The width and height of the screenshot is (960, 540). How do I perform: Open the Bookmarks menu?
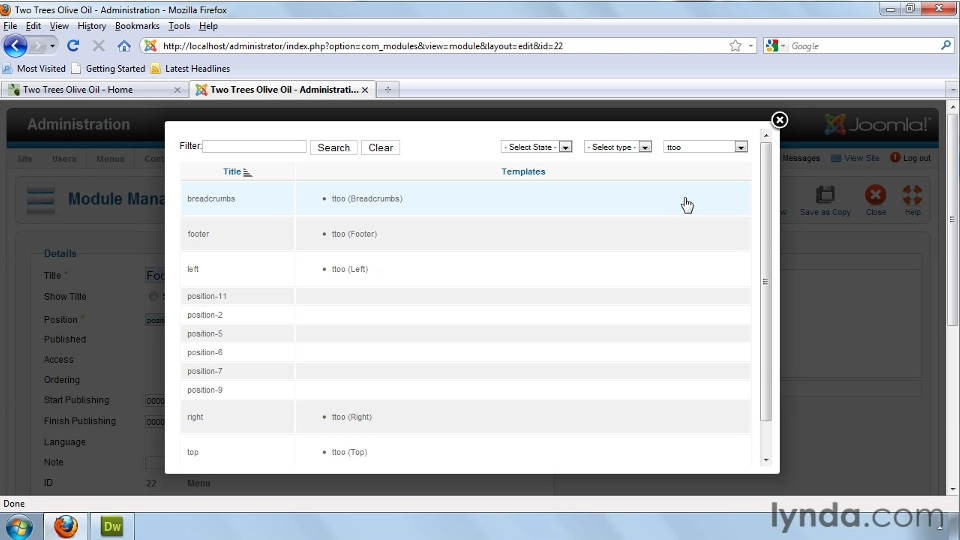137,26
